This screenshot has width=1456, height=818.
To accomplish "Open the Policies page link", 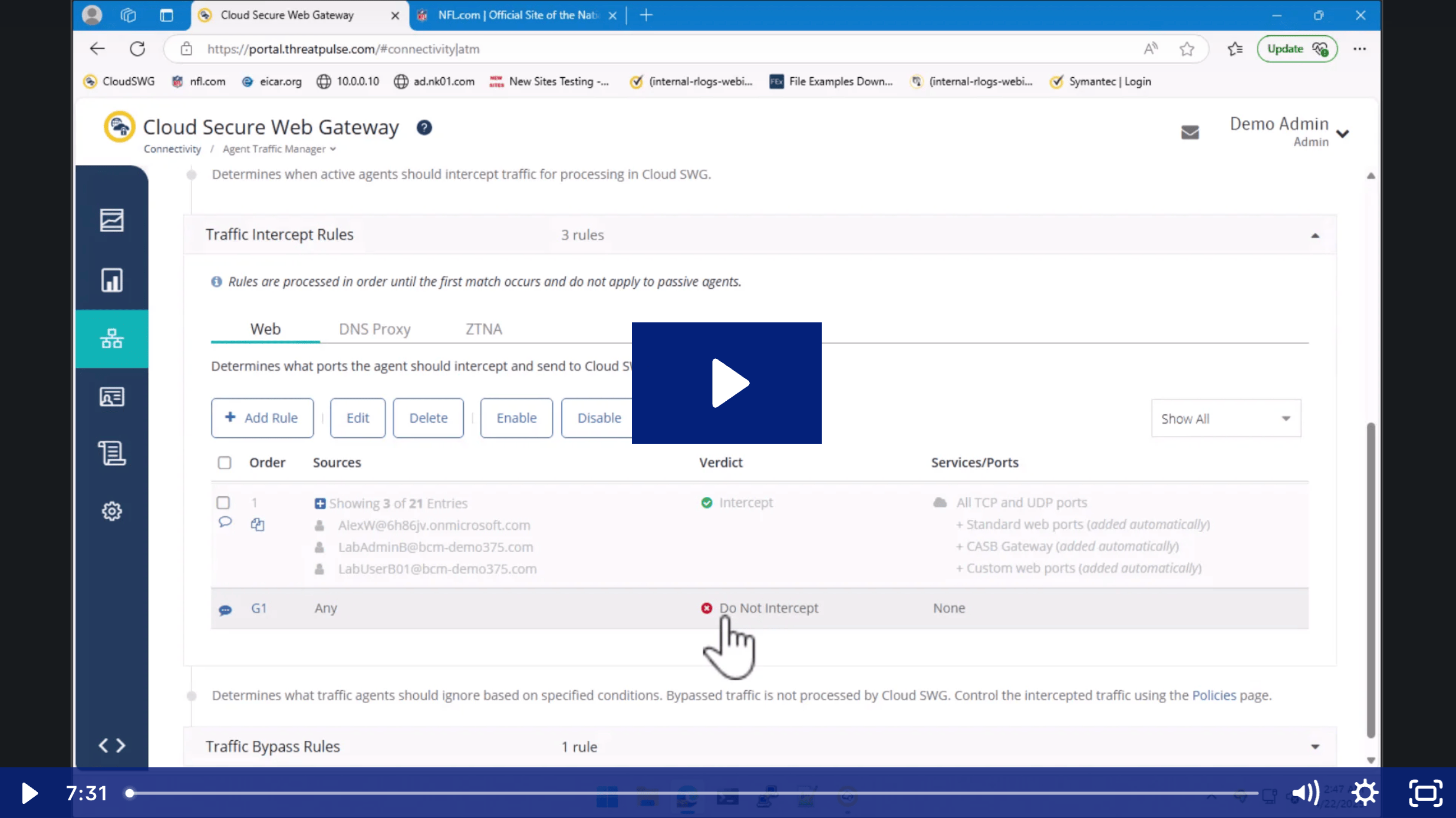I will (1214, 695).
